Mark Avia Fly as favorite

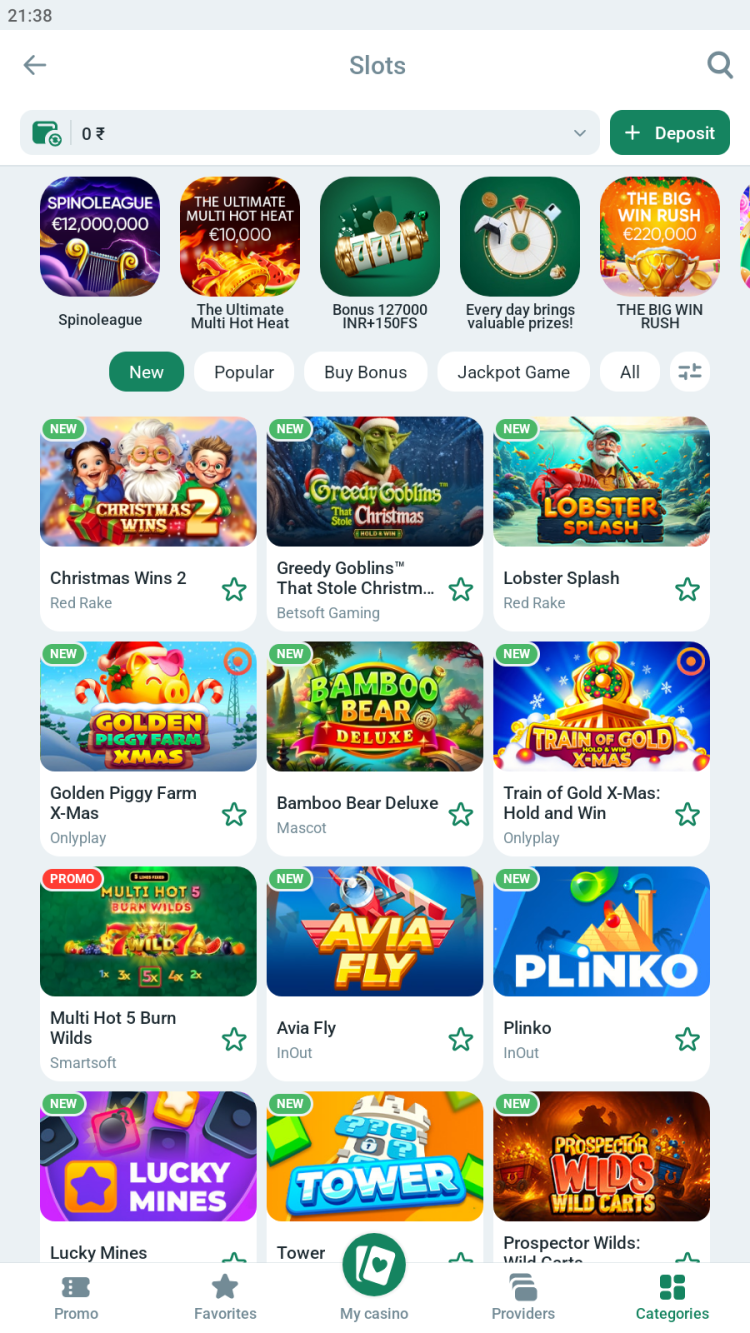pos(461,1040)
